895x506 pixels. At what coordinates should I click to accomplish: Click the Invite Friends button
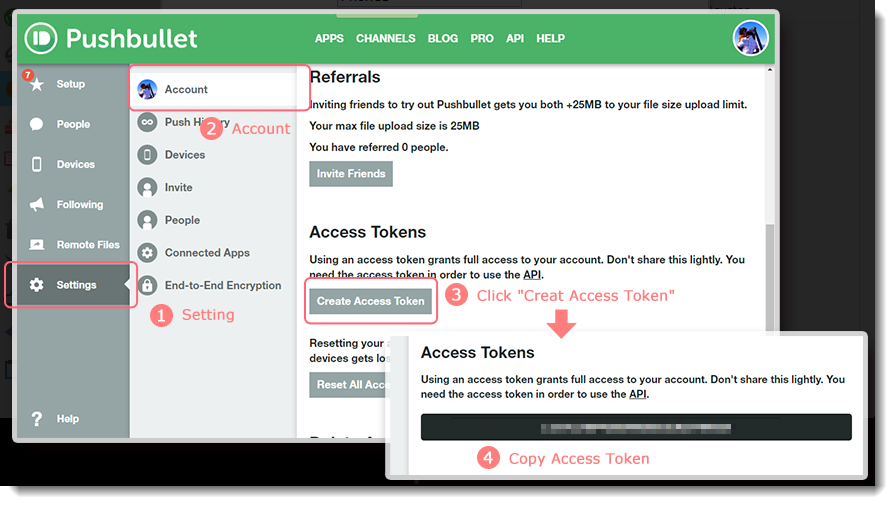351,174
